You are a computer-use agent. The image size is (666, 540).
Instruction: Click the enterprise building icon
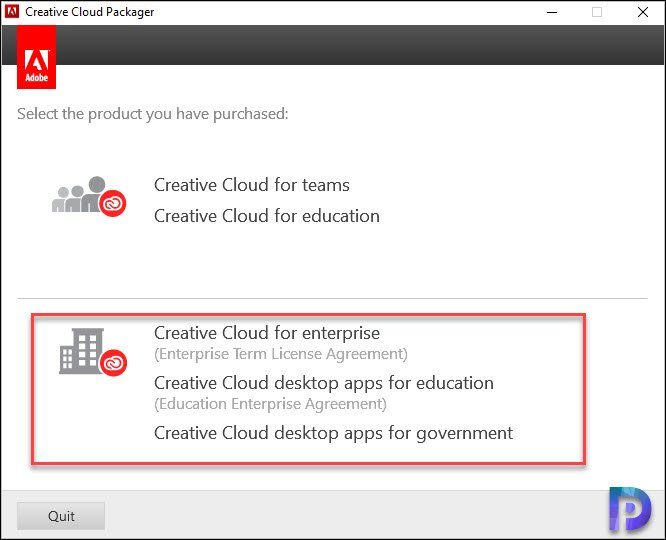pos(93,352)
